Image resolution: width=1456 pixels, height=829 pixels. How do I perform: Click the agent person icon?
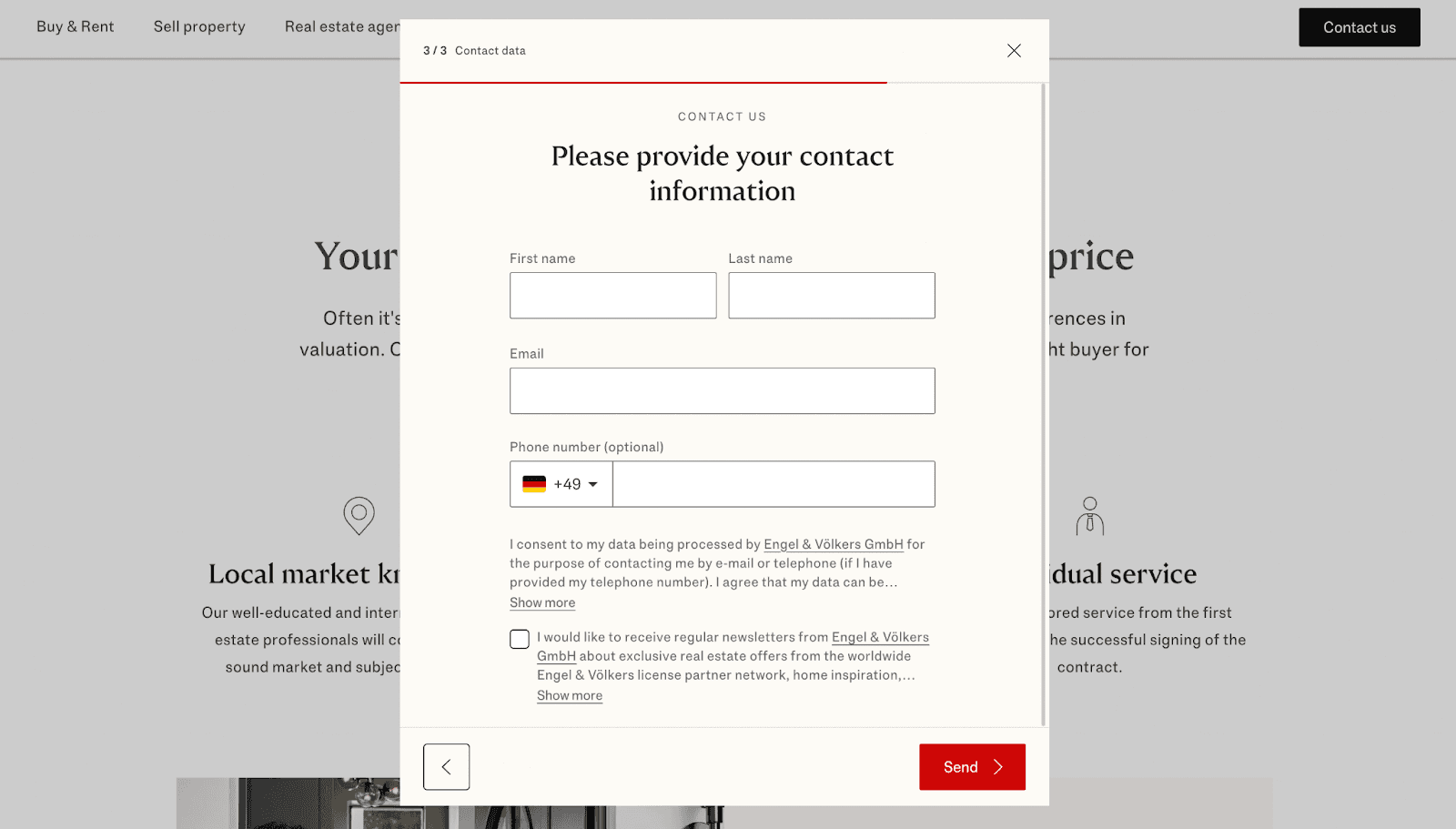click(x=1089, y=516)
